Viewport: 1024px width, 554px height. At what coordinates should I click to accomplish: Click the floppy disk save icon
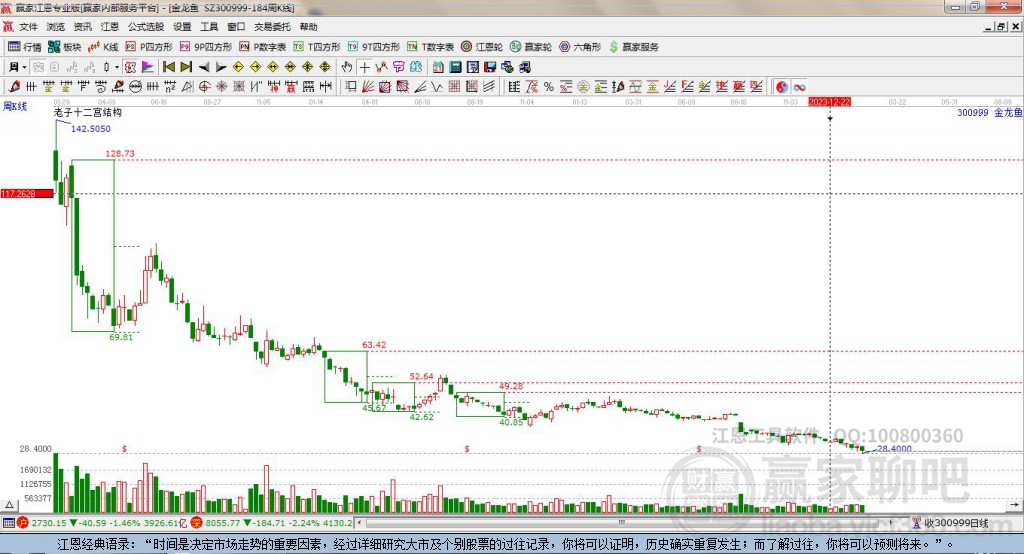click(490, 67)
